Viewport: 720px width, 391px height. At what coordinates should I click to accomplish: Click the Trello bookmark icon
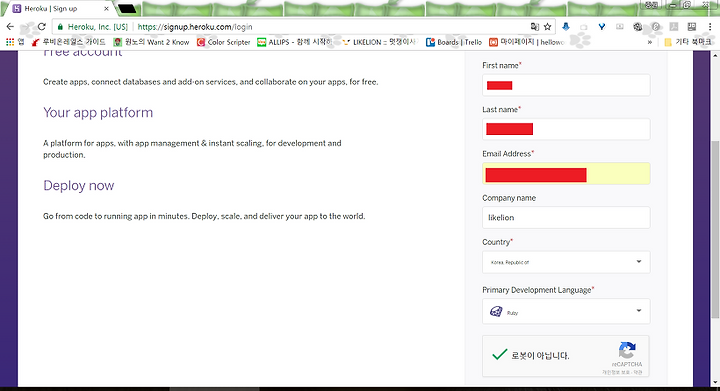click(x=430, y=42)
